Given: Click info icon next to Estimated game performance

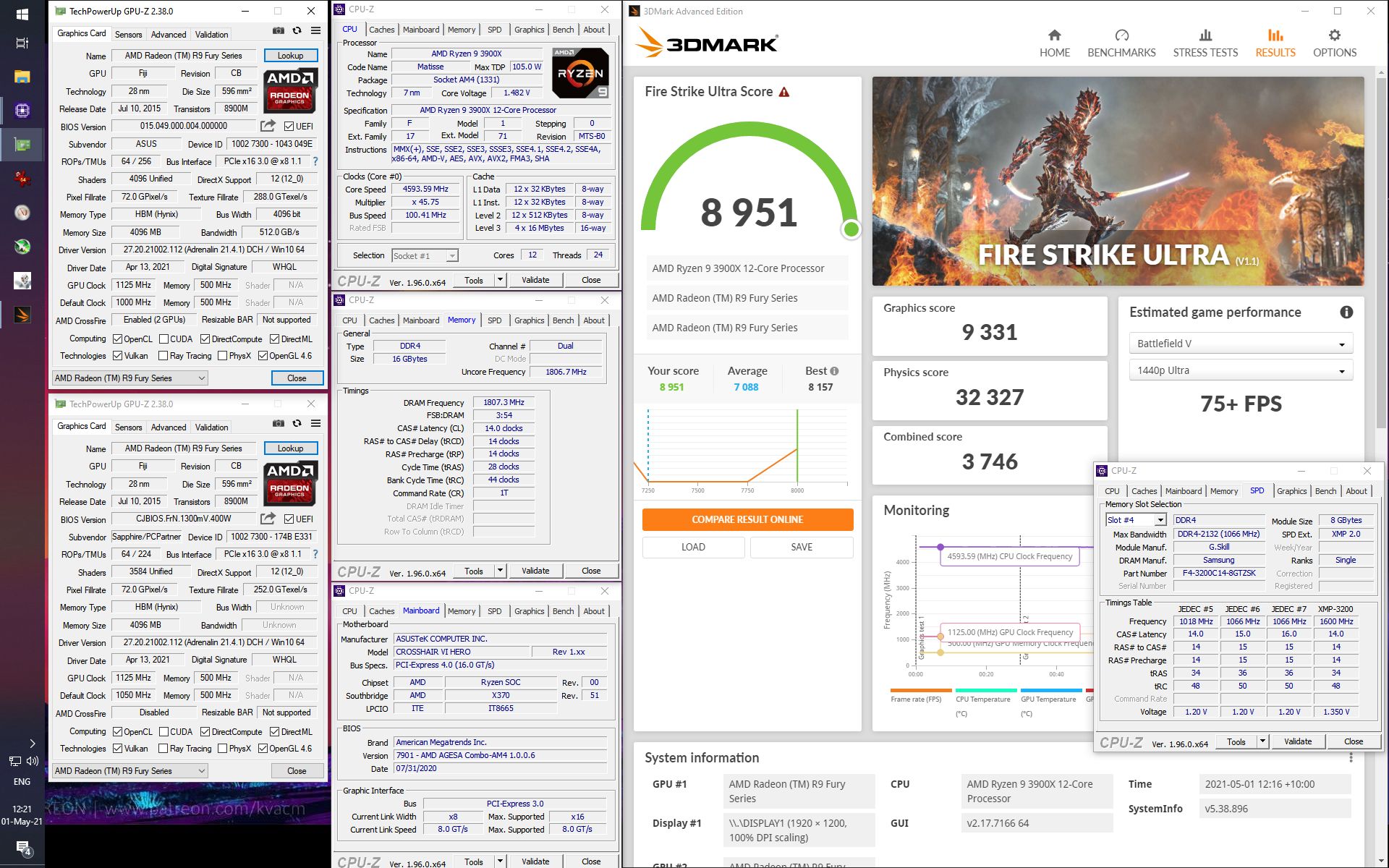Looking at the screenshot, I should 1346,312.
